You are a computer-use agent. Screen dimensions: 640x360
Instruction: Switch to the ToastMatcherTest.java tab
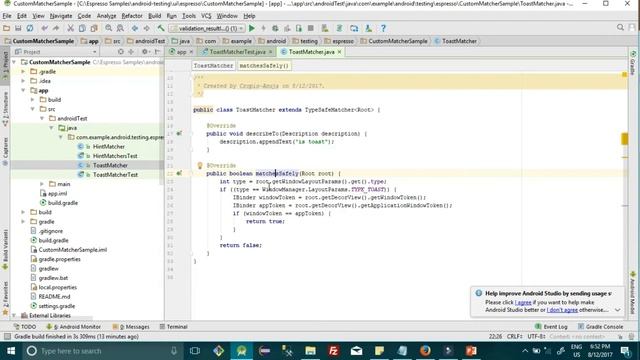point(237,52)
